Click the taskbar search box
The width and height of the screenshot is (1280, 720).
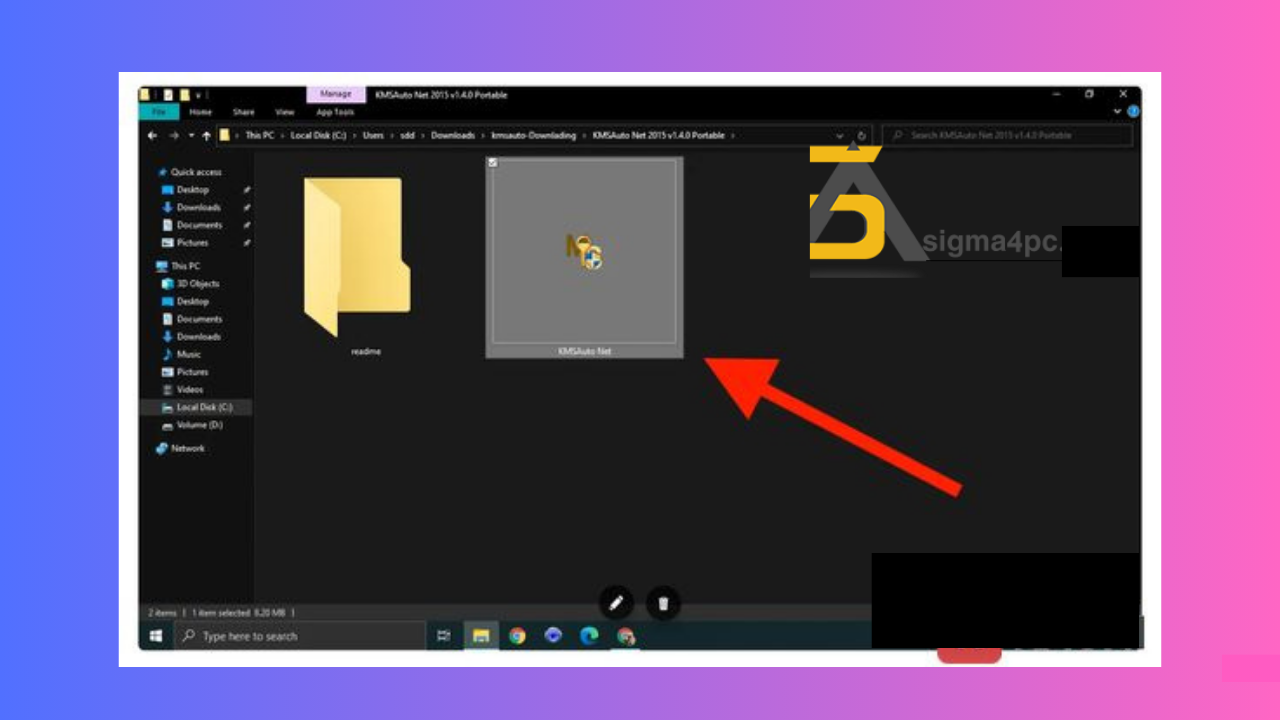tap(299, 636)
